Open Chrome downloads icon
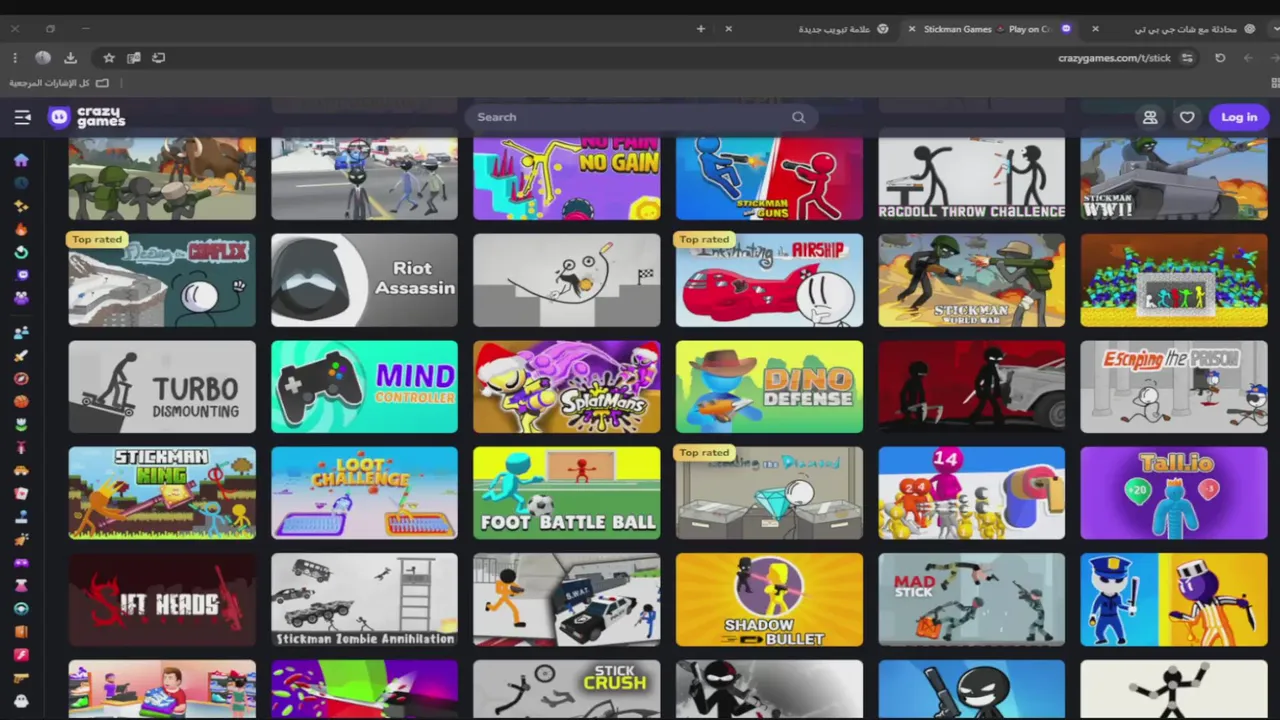This screenshot has height=720, width=1280. coord(70,58)
